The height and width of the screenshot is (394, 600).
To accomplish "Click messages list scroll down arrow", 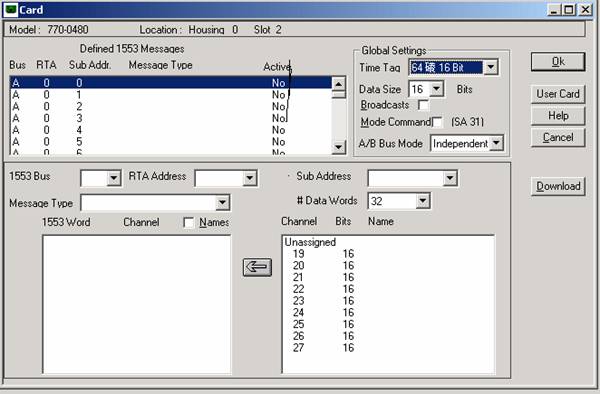I will [x=339, y=147].
